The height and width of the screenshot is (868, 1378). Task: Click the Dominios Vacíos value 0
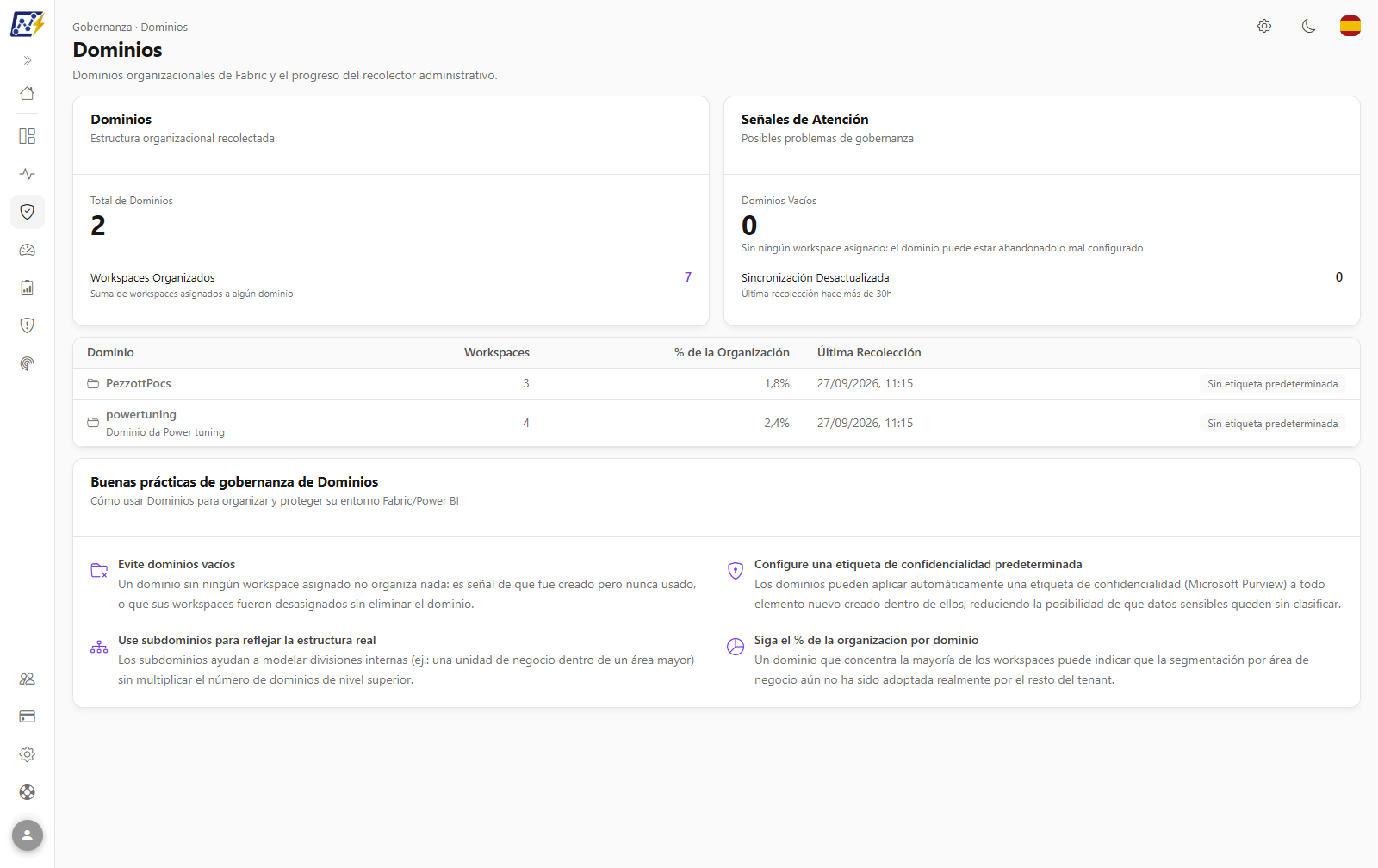pos(749,226)
